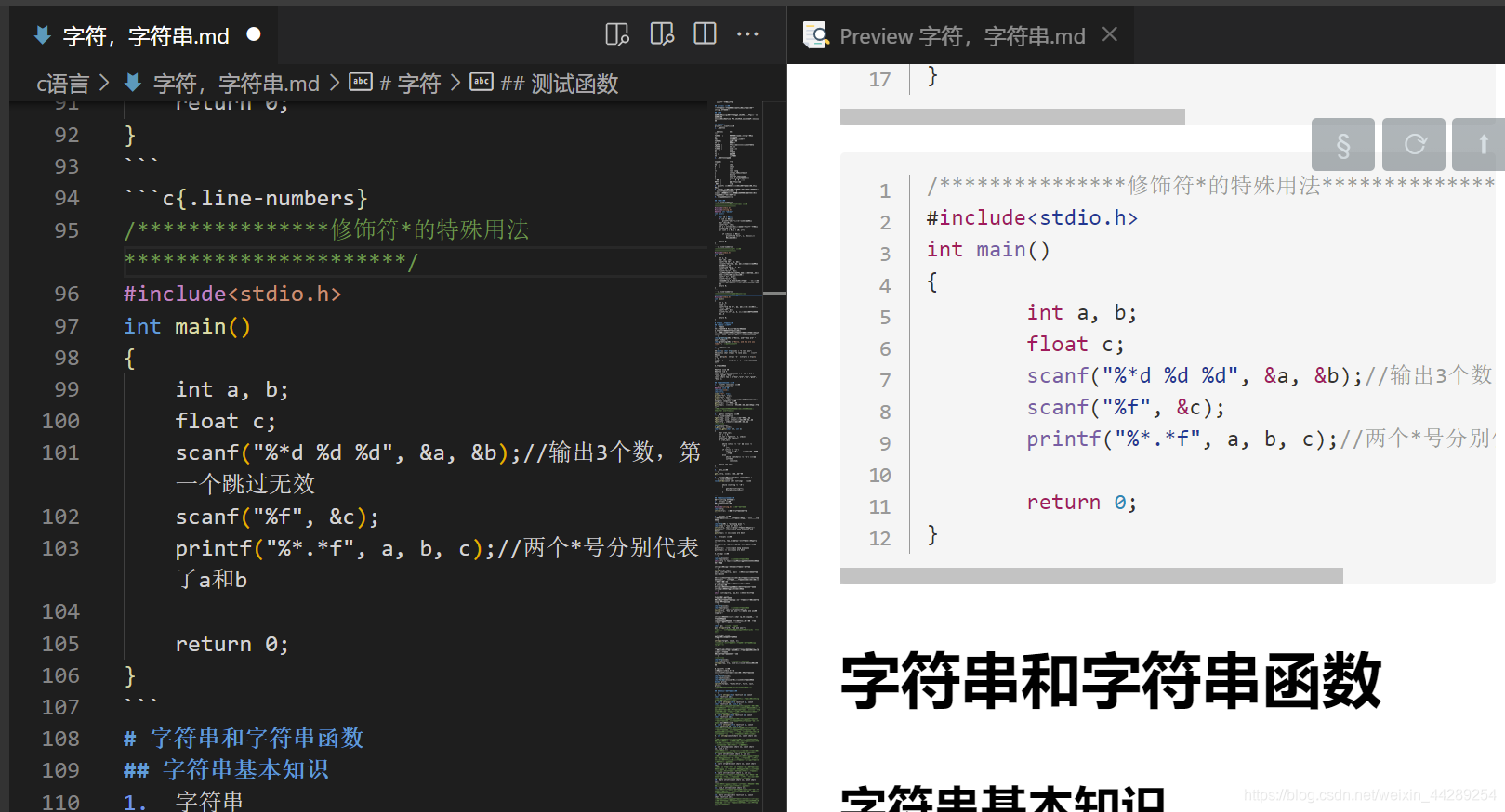Click horizontal scrollbar under upper preview code block
This screenshot has width=1505, height=812.
point(1012,117)
